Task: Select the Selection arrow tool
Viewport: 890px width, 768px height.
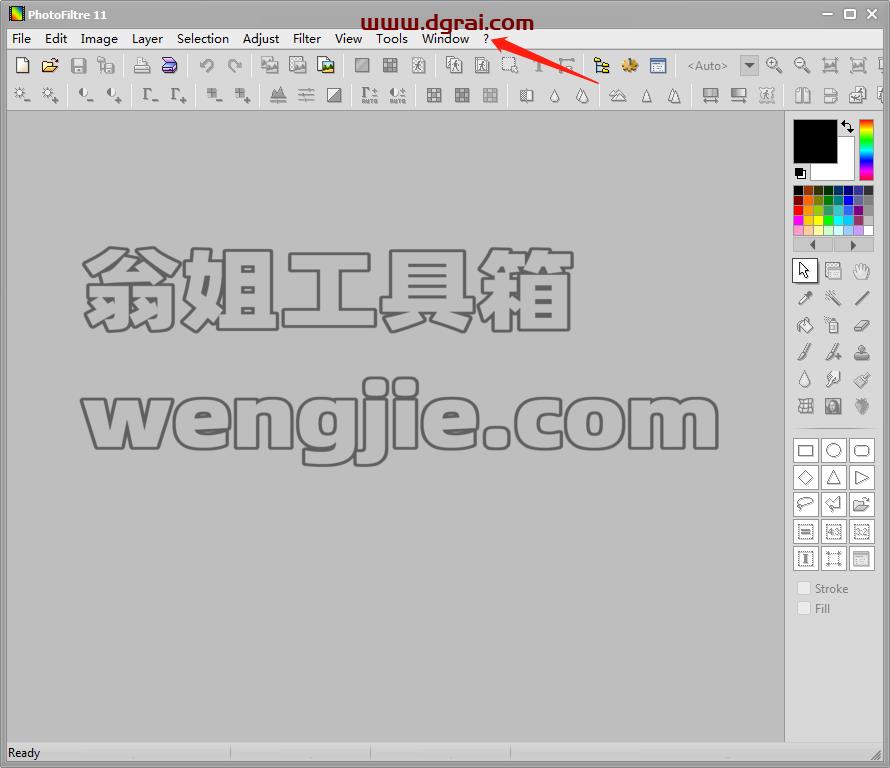Action: pyautogui.click(x=805, y=271)
